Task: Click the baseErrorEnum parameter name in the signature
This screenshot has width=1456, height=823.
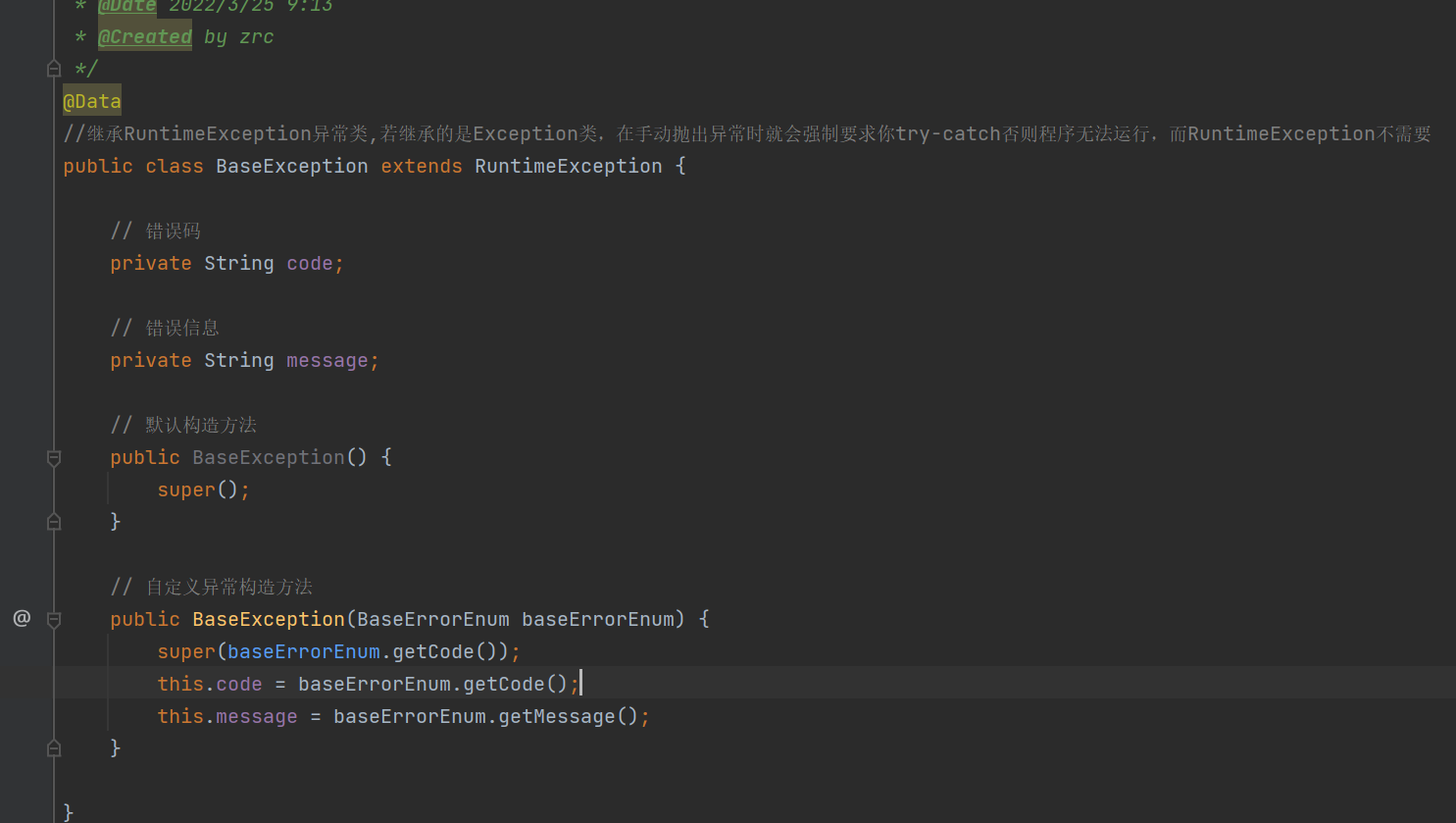Action: (598, 620)
